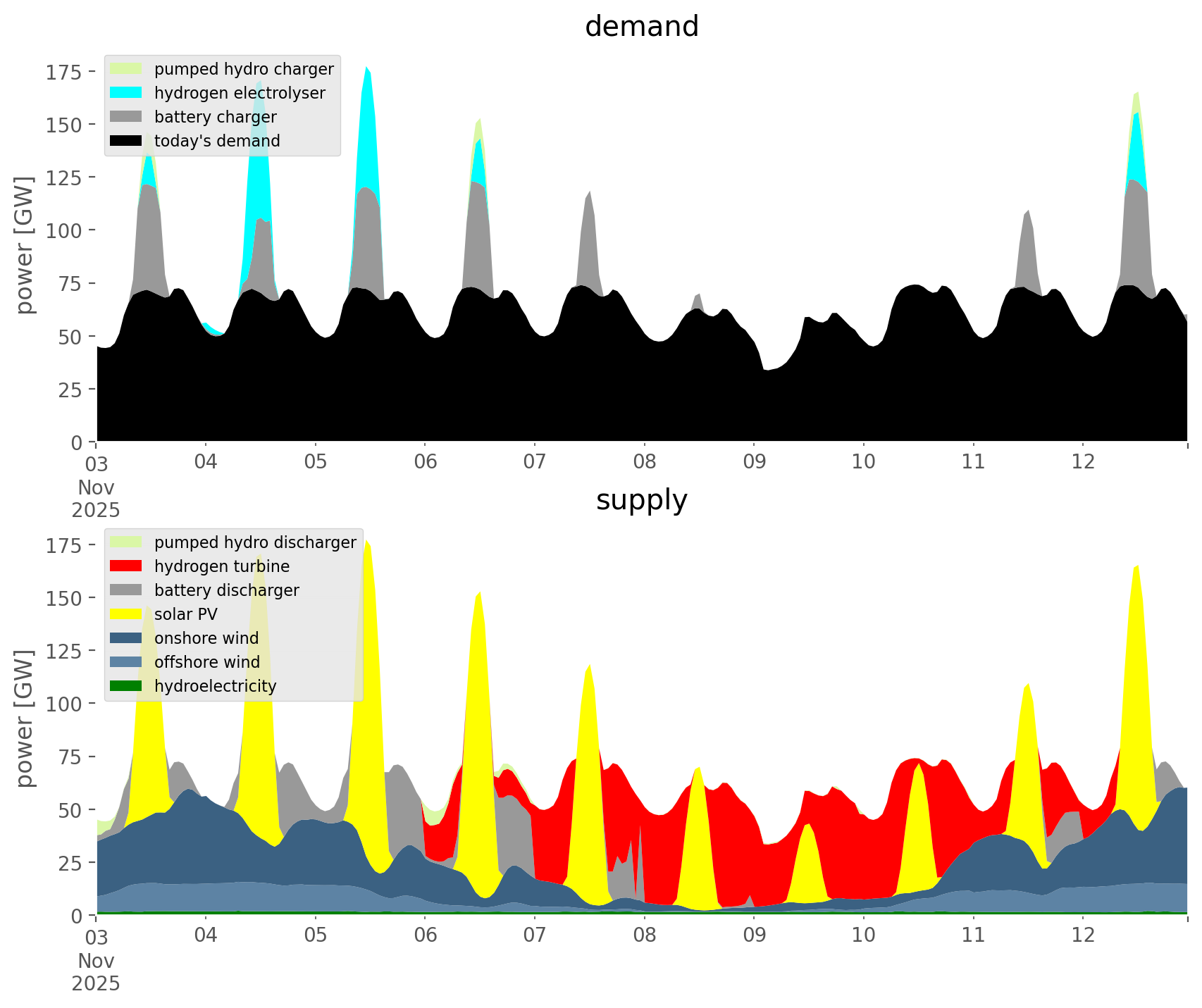
Task: Click the grey battery charger legend swatch
Action: click(x=126, y=117)
